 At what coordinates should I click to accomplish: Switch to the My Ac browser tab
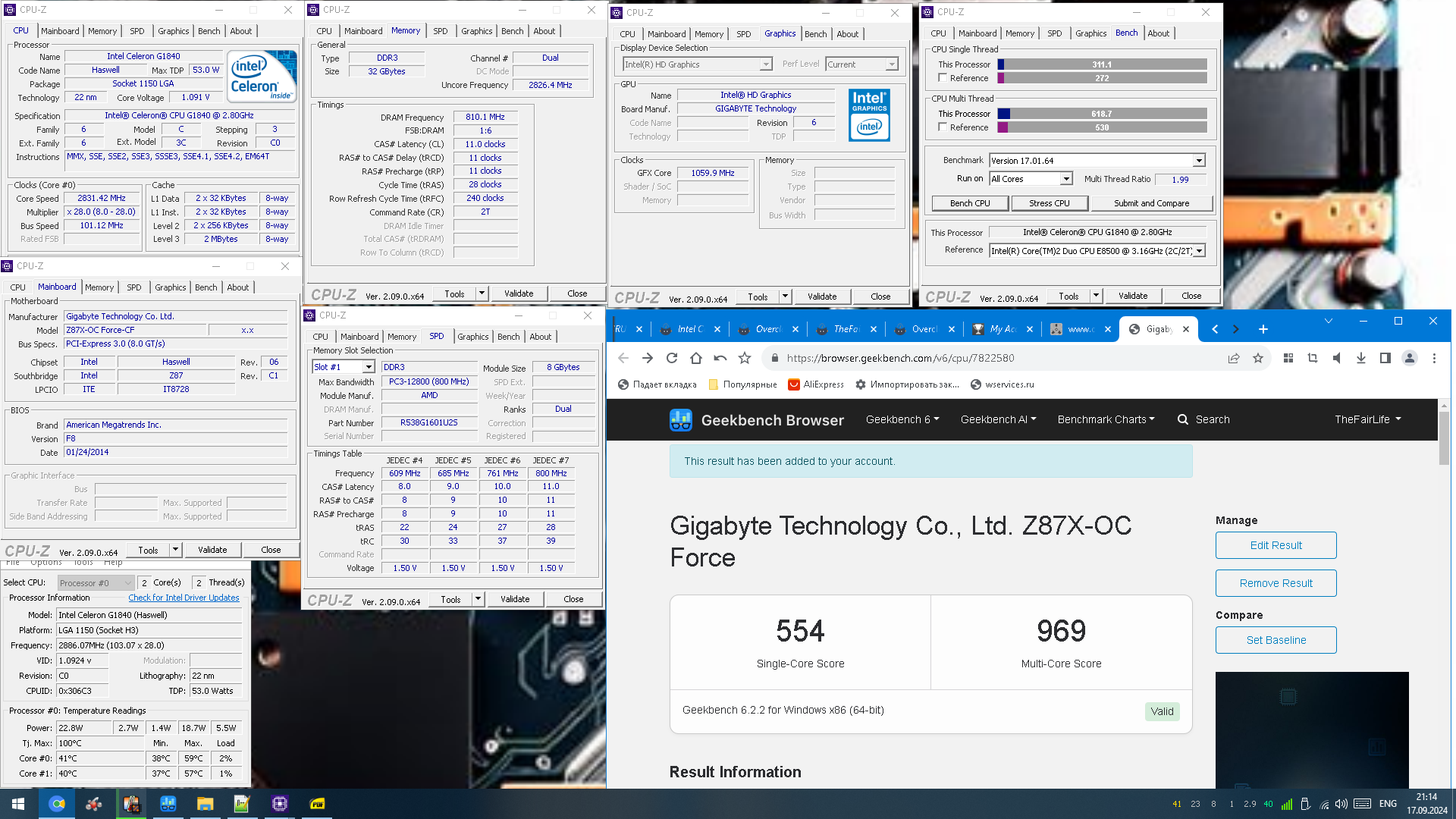pos(1003,329)
